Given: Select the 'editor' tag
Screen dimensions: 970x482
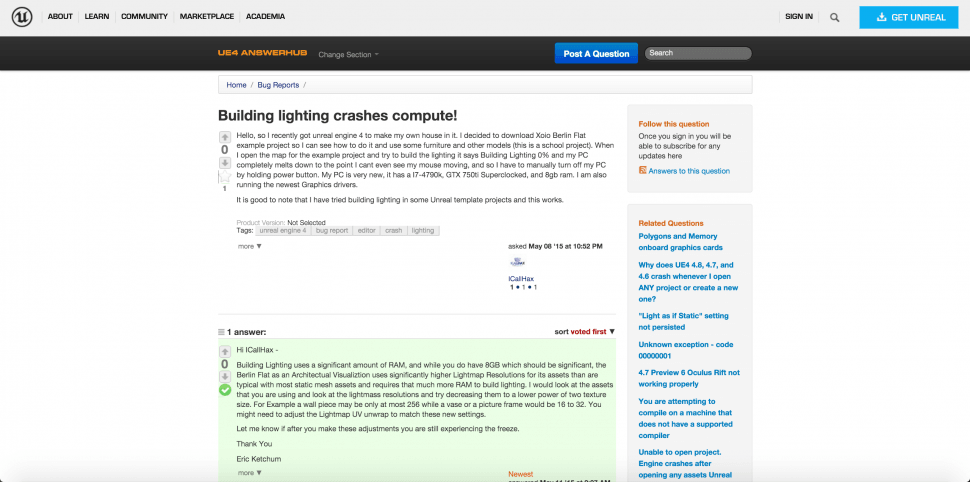Looking at the screenshot, I should click(x=366, y=230).
